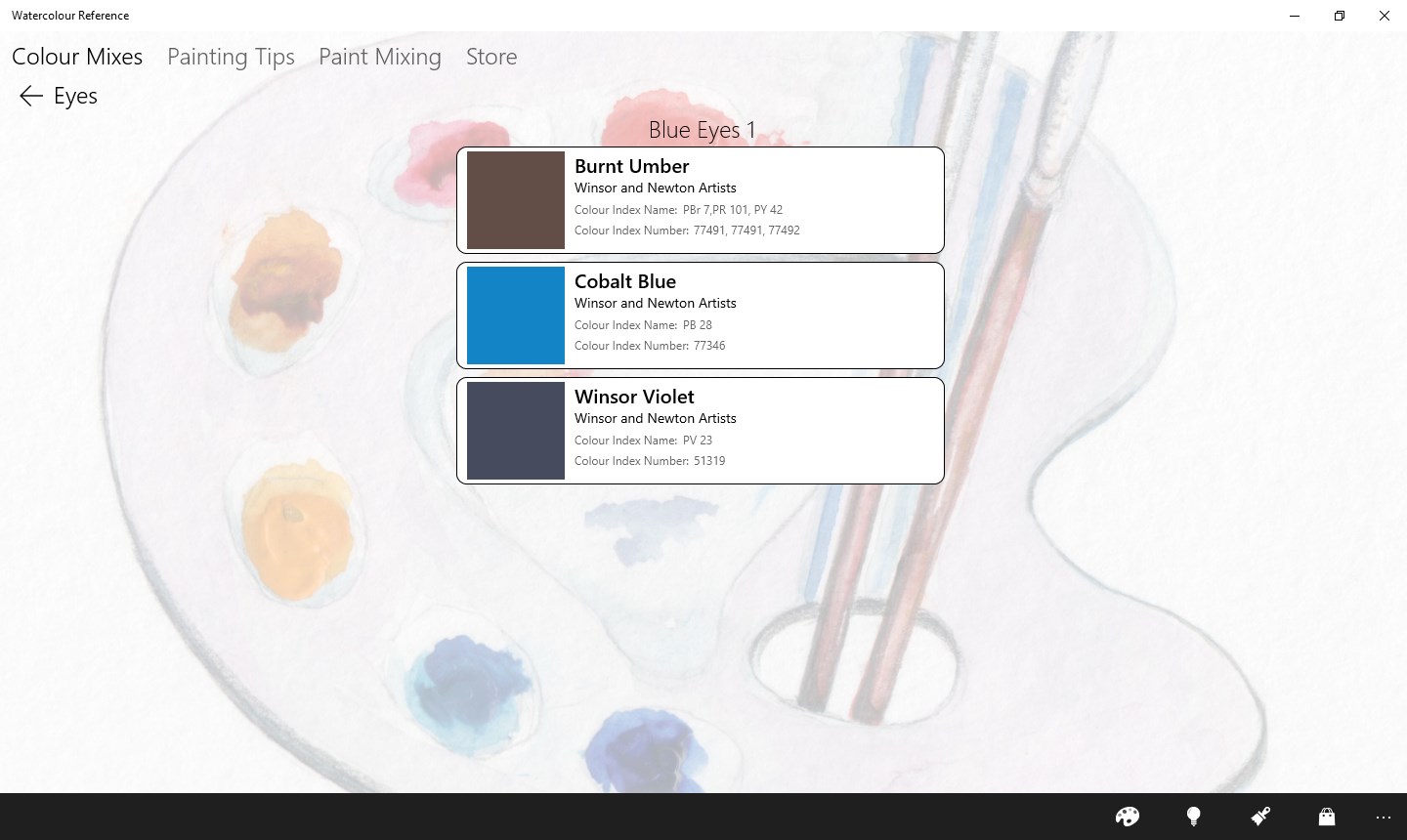The image size is (1407, 840).
Task: Pick the dark Winsor Violet swatch
Action: (515, 431)
